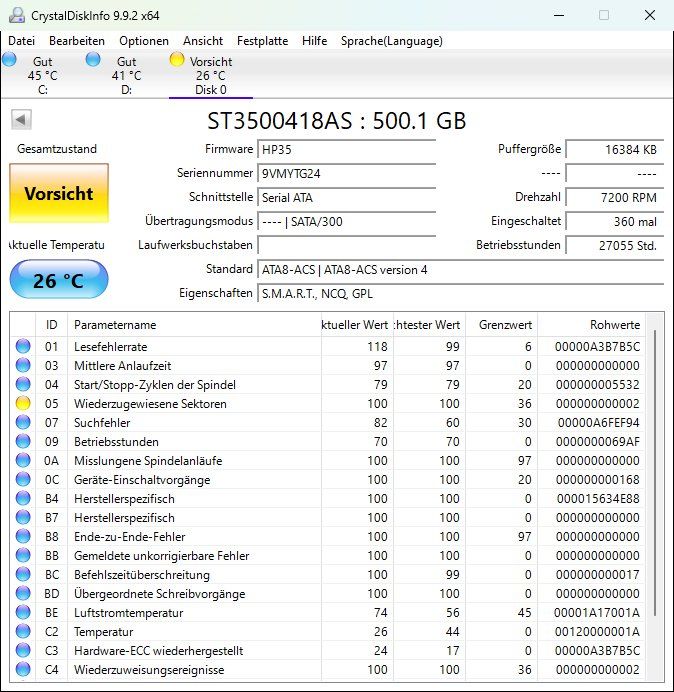This screenshot has width=674, height=692.
Task: Click status icon of Wiederzuweisungsereignisse row
Action: click(x=23, y=669)
